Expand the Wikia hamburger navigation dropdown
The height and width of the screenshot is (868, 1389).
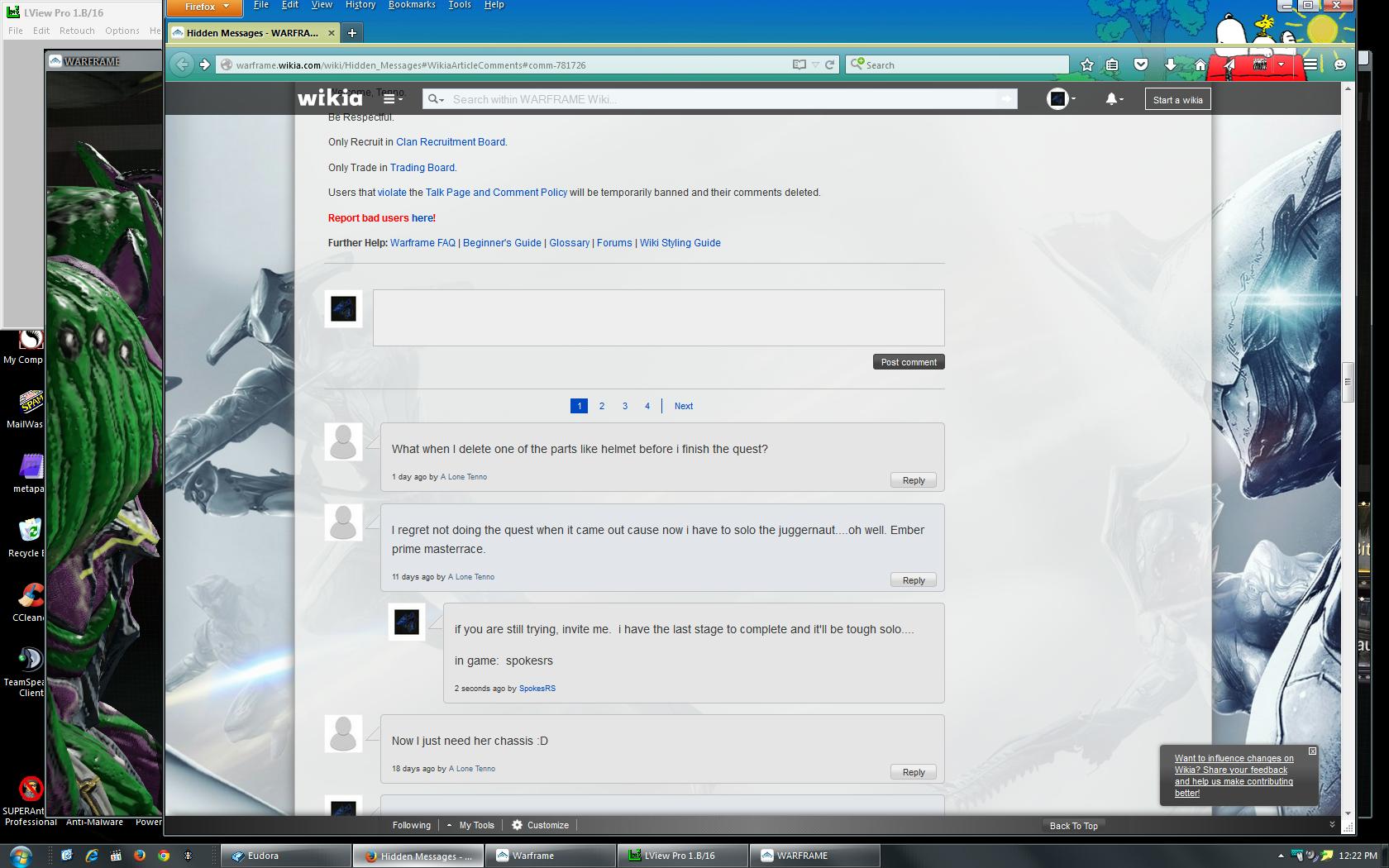[393, 99]
